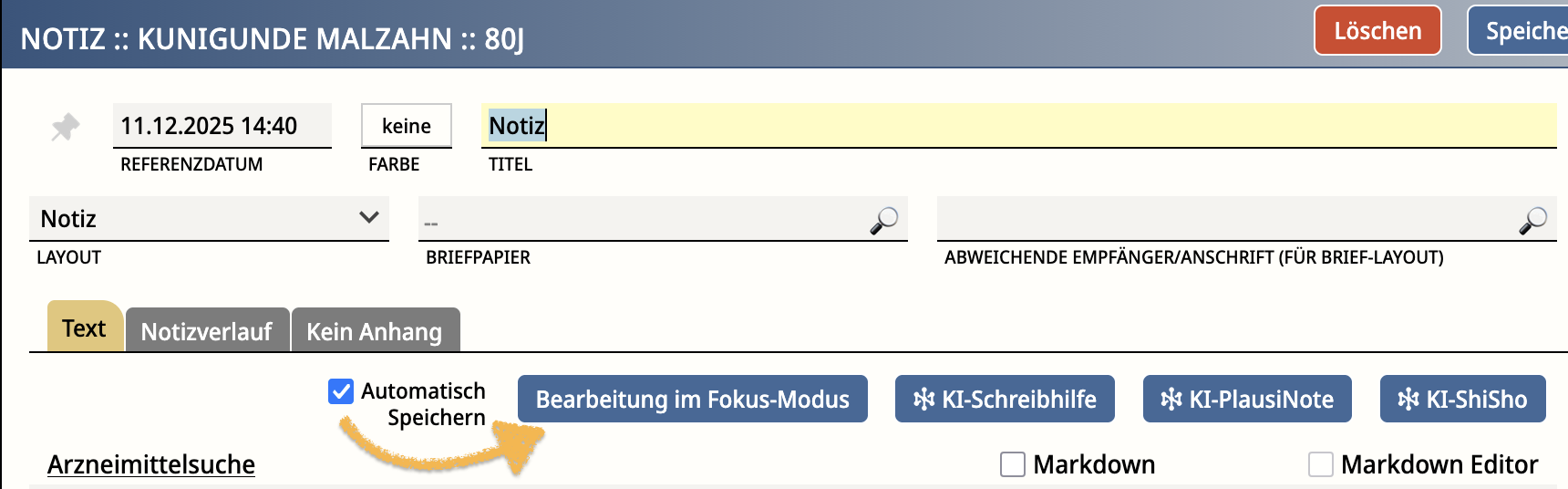Click the snowflake icon on KI-Schreibhilfe

(x=923, y=400)
